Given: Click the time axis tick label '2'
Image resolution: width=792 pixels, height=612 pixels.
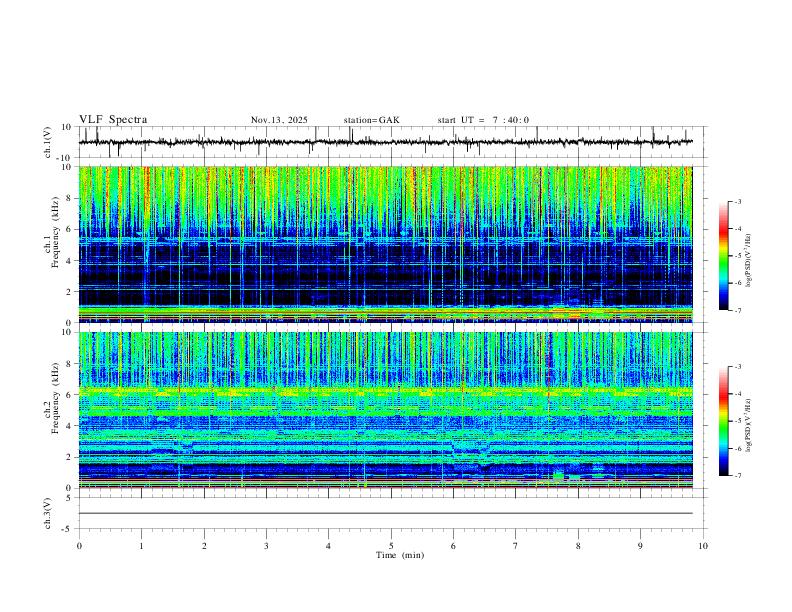Looking at the screenshot, I should (x=204, y=546).
